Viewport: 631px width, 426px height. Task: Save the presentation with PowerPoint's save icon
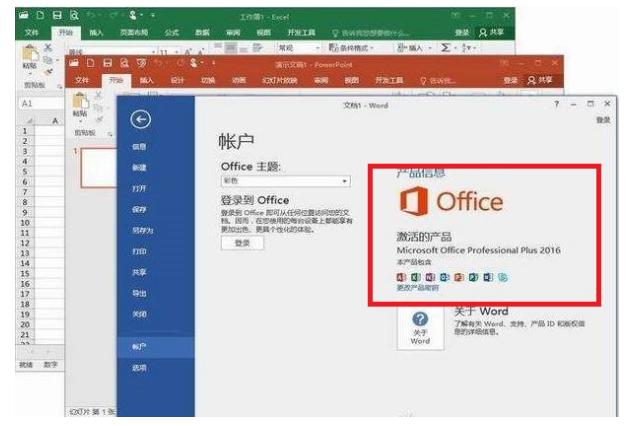click(107, 63)
